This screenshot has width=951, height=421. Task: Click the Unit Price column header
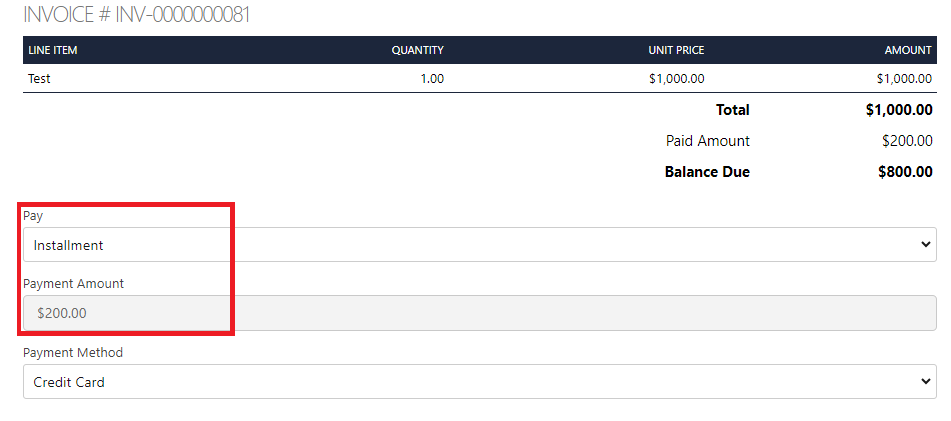676,50
